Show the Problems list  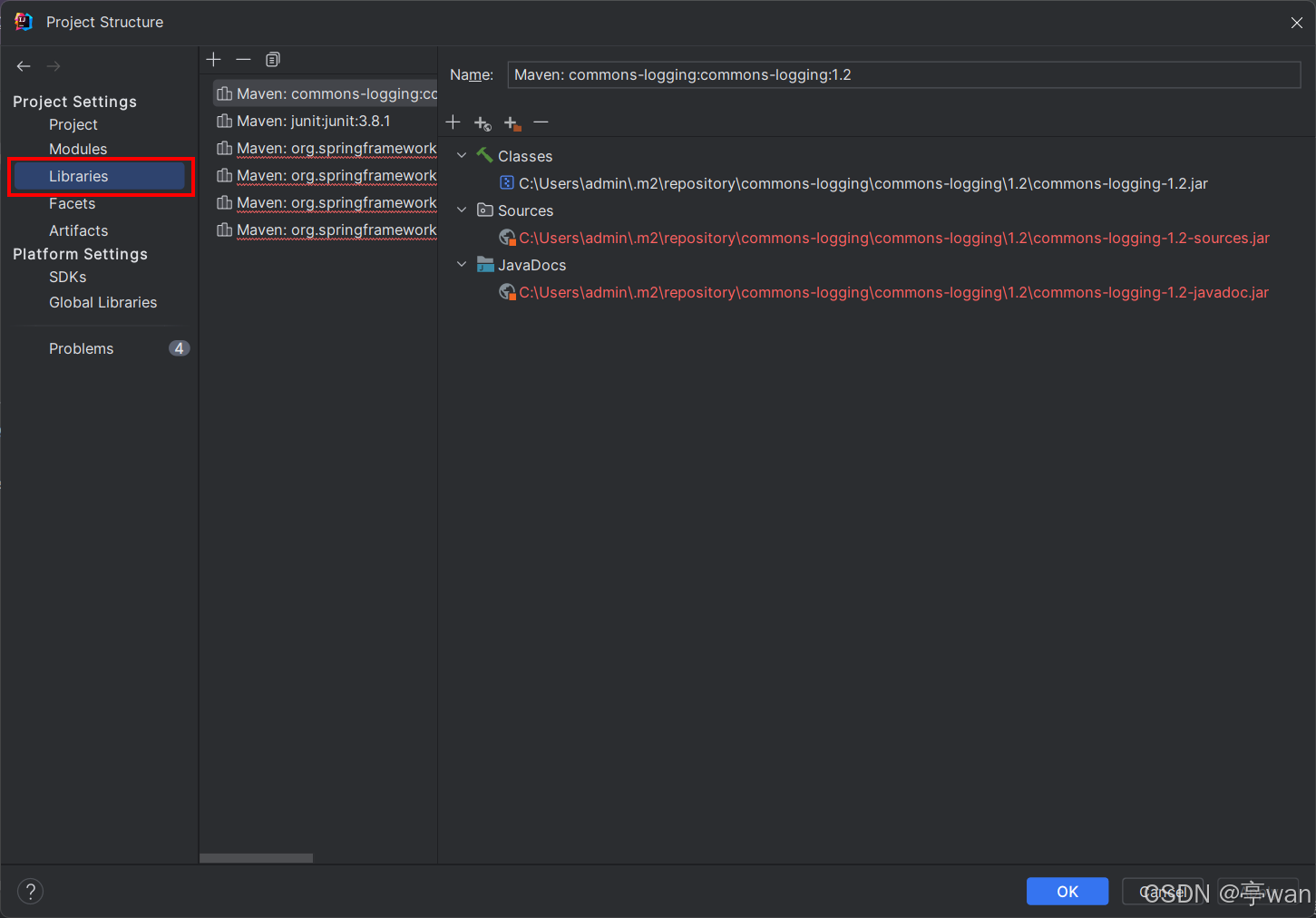click(x=82, y=348)
